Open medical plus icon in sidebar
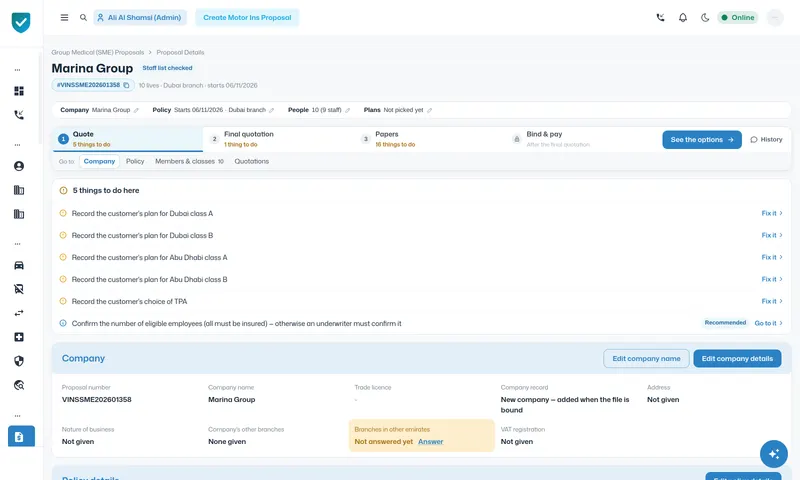800x480 pixels. [x=19, y=337]
